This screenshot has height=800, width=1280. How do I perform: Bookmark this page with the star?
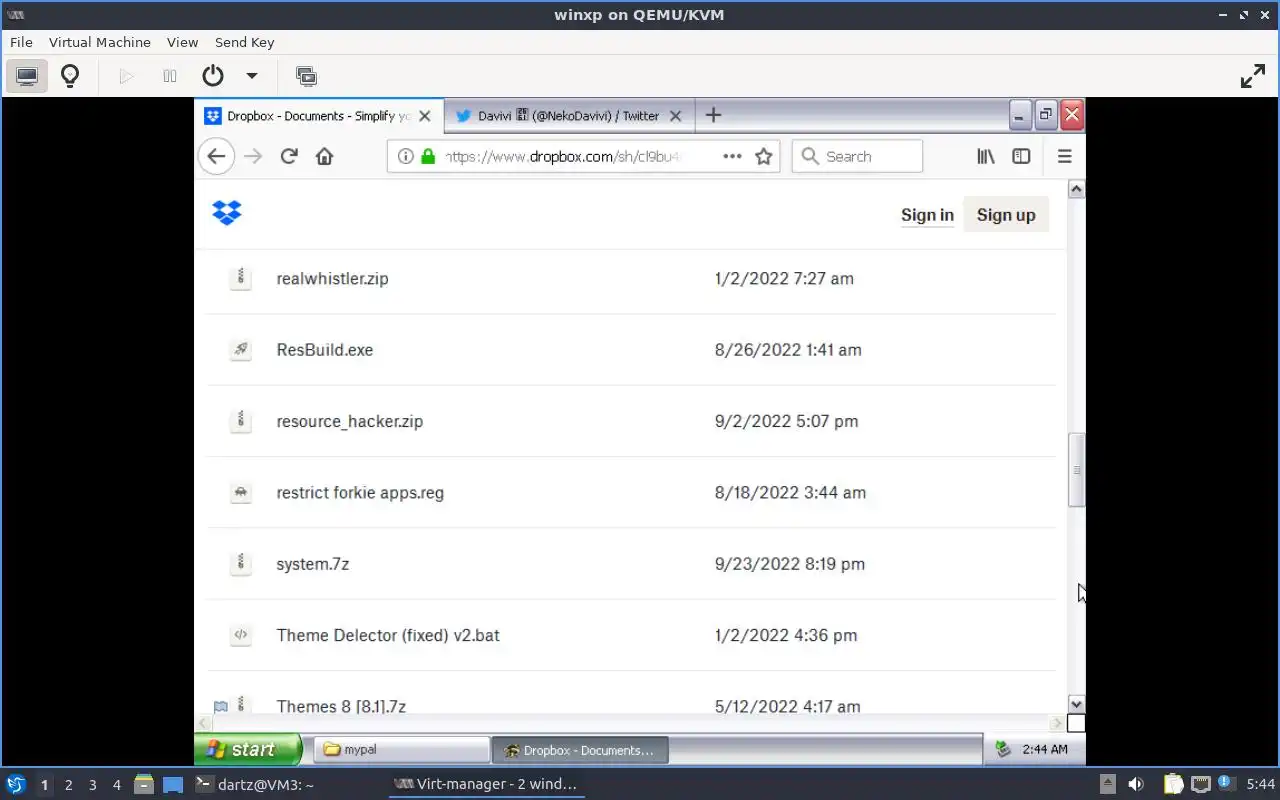764,156
